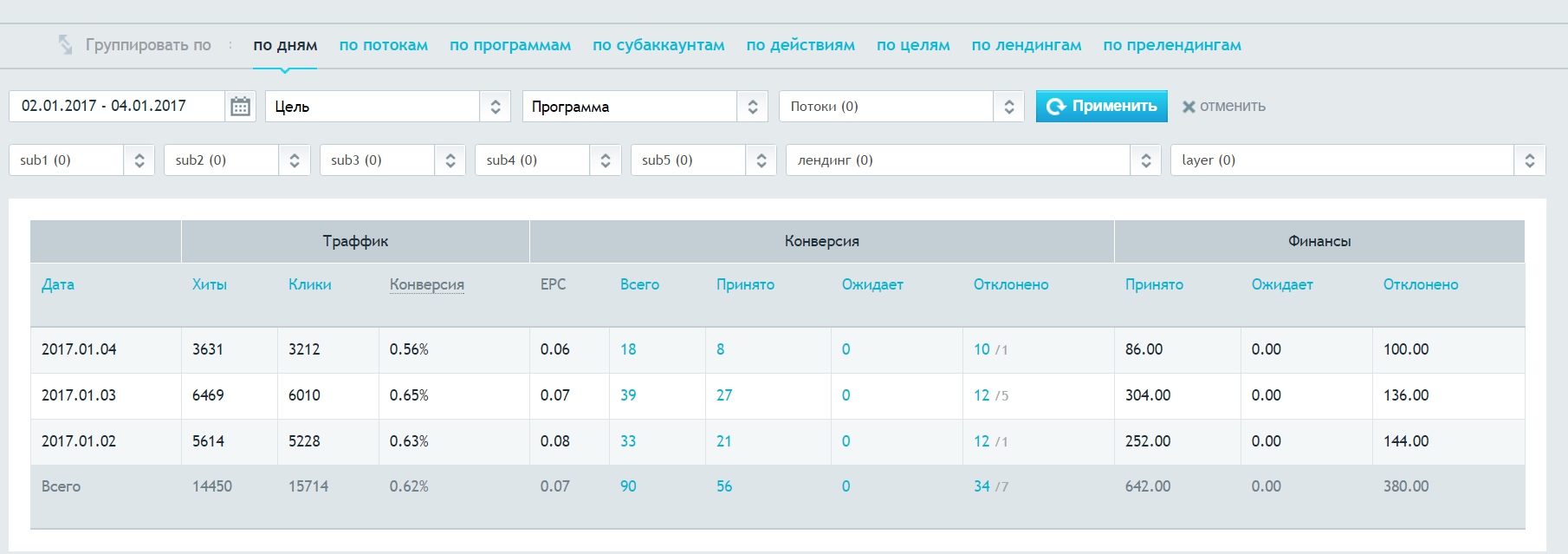Open total conversions 39 for 2017.01.03
The height and width of the screenshot is (554, 1568).
coord(628,395)
